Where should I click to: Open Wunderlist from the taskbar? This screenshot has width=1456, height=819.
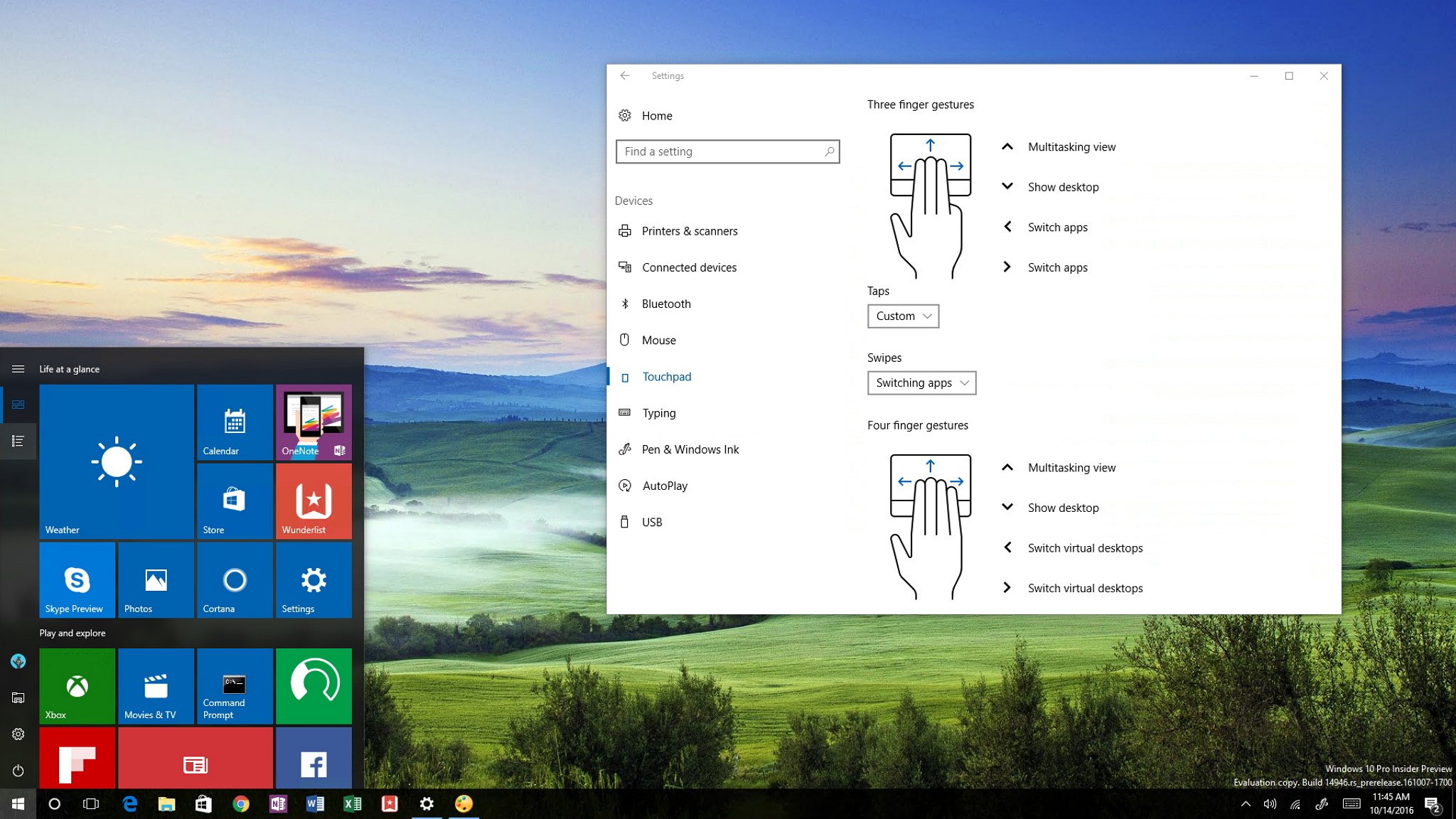pyautogui.click(x=390, y=804)
